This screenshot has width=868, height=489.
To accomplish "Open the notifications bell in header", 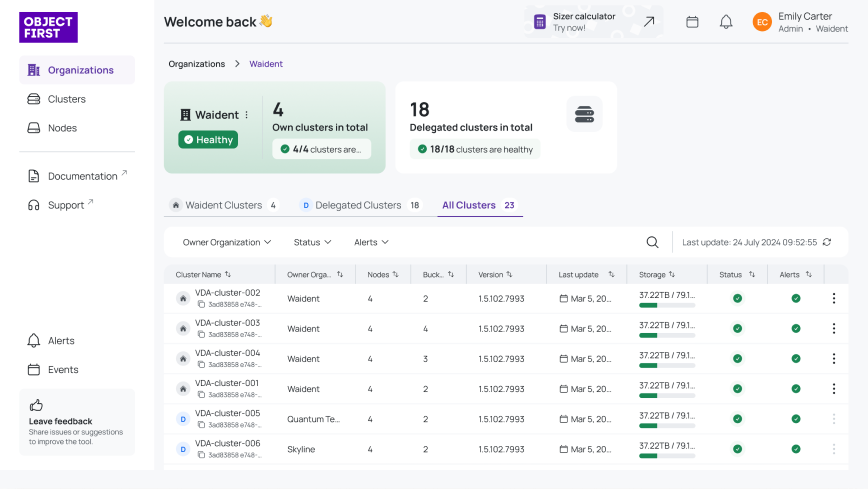I will 726,22.
